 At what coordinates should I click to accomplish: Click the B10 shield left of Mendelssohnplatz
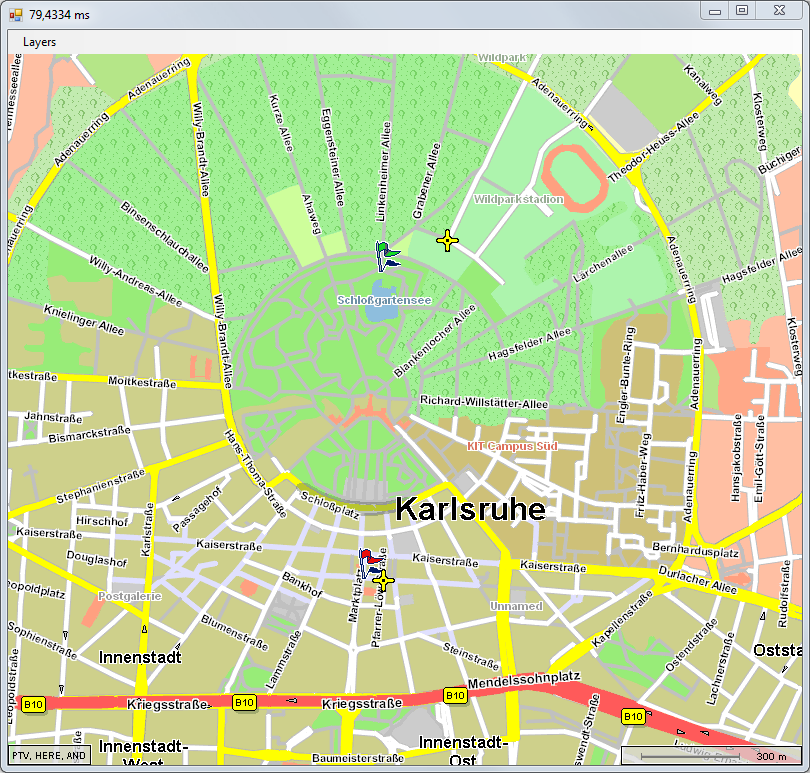point(456,695)
